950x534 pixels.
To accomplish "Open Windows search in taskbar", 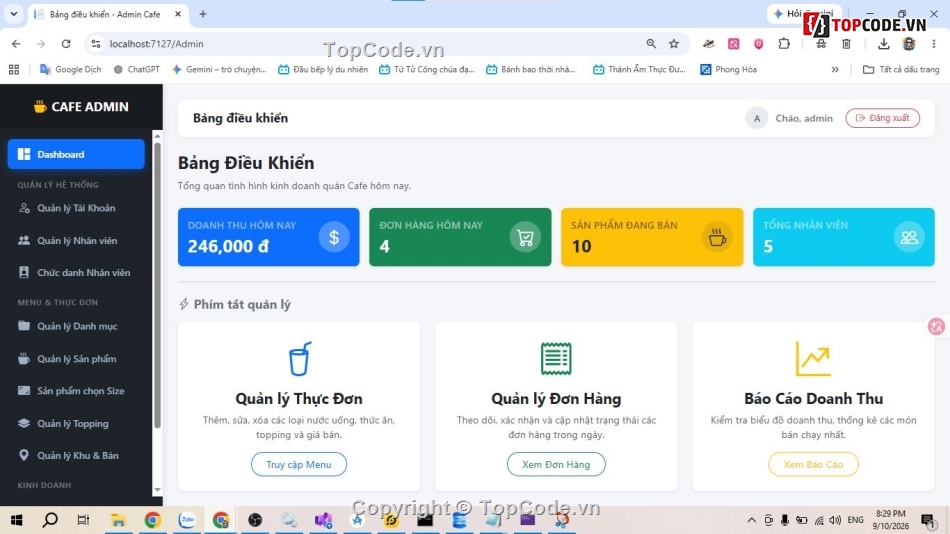I will (50, 520).
